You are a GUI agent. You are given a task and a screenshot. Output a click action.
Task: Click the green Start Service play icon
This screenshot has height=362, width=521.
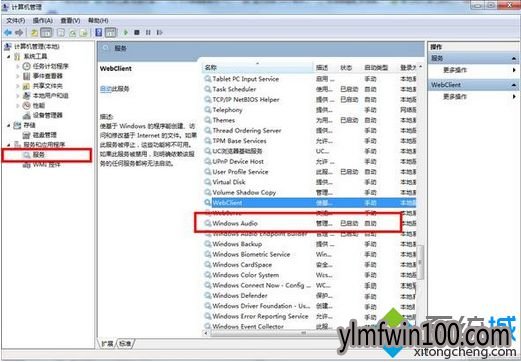[x=126, y=32]
